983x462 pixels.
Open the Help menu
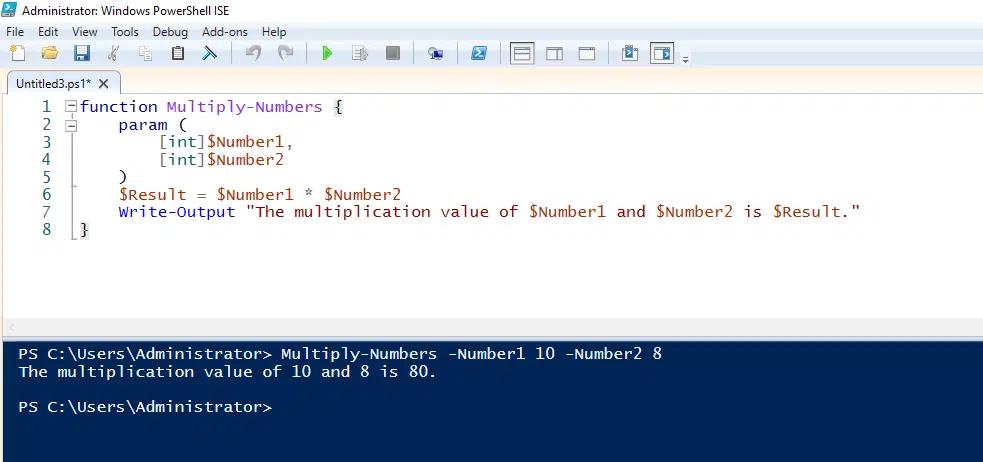(x=274, y=31)
